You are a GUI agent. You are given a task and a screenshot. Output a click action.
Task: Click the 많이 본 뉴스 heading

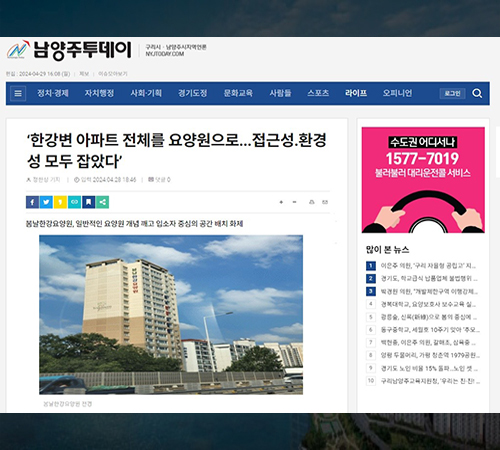click(387, 250)
